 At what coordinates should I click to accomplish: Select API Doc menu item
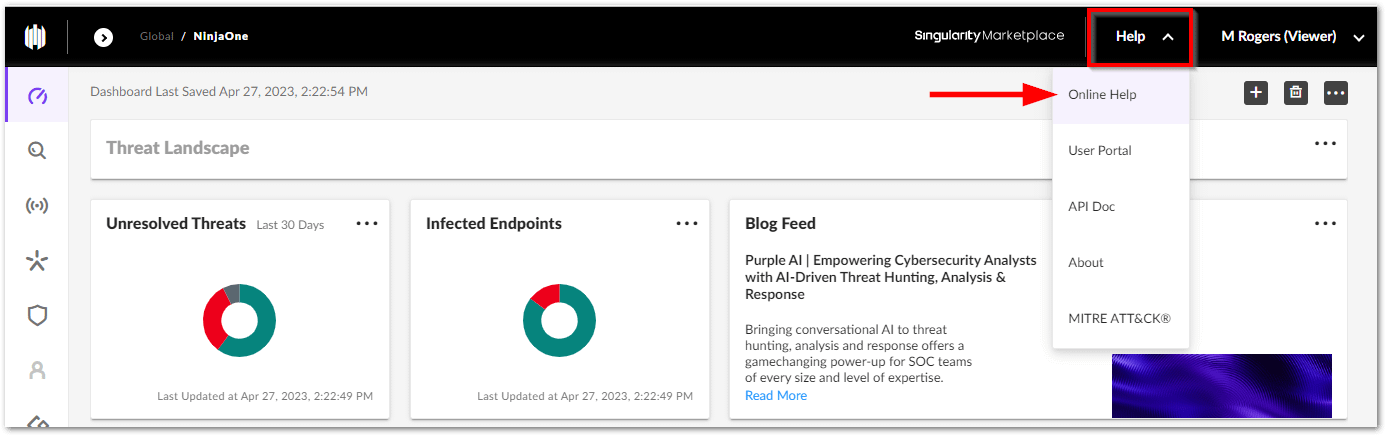pyautogui.click(x=1091, y=207)
